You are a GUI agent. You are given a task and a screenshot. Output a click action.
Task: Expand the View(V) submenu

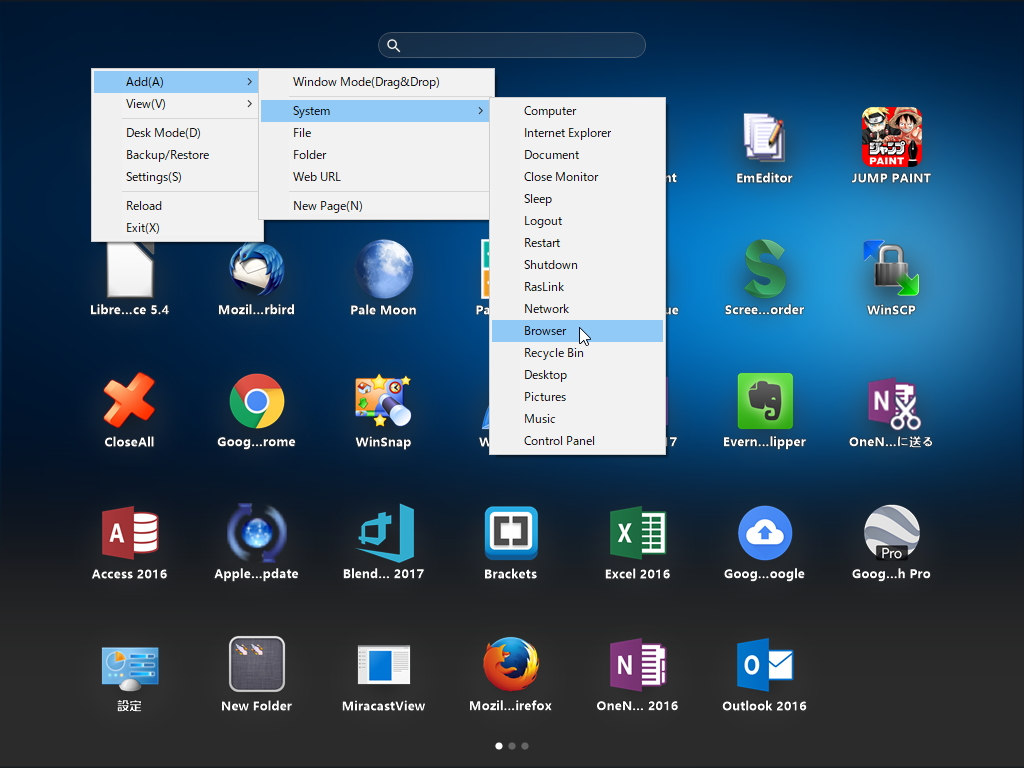coord(176,104)
